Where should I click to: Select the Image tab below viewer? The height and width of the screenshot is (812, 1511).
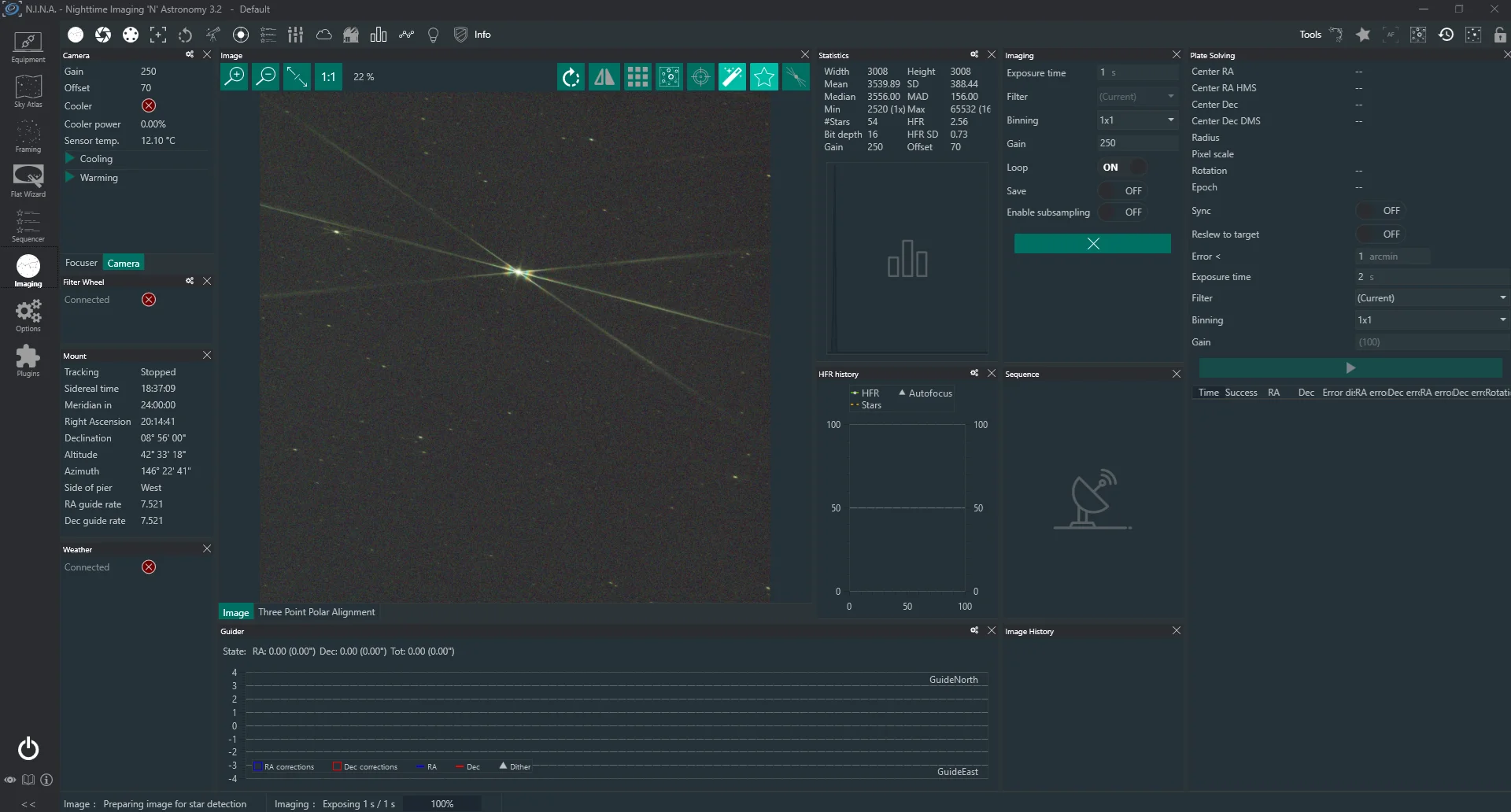235,612
